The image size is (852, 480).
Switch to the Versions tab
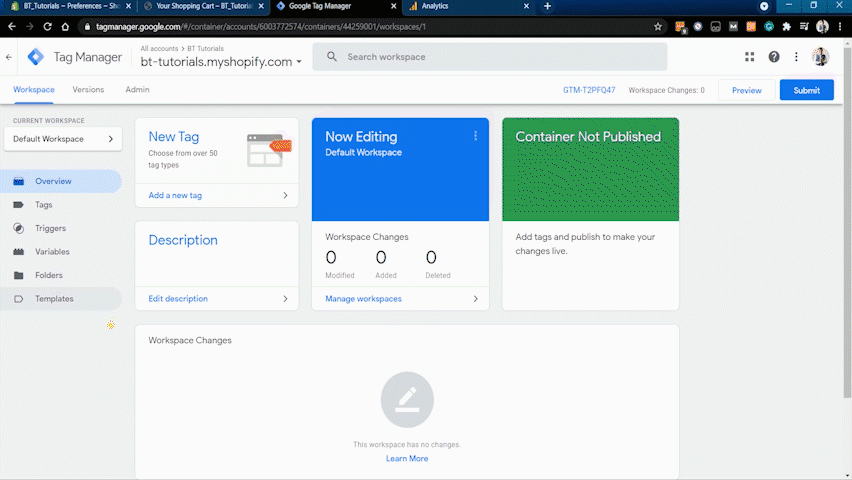pyautogui.click(x=88, y=90)
